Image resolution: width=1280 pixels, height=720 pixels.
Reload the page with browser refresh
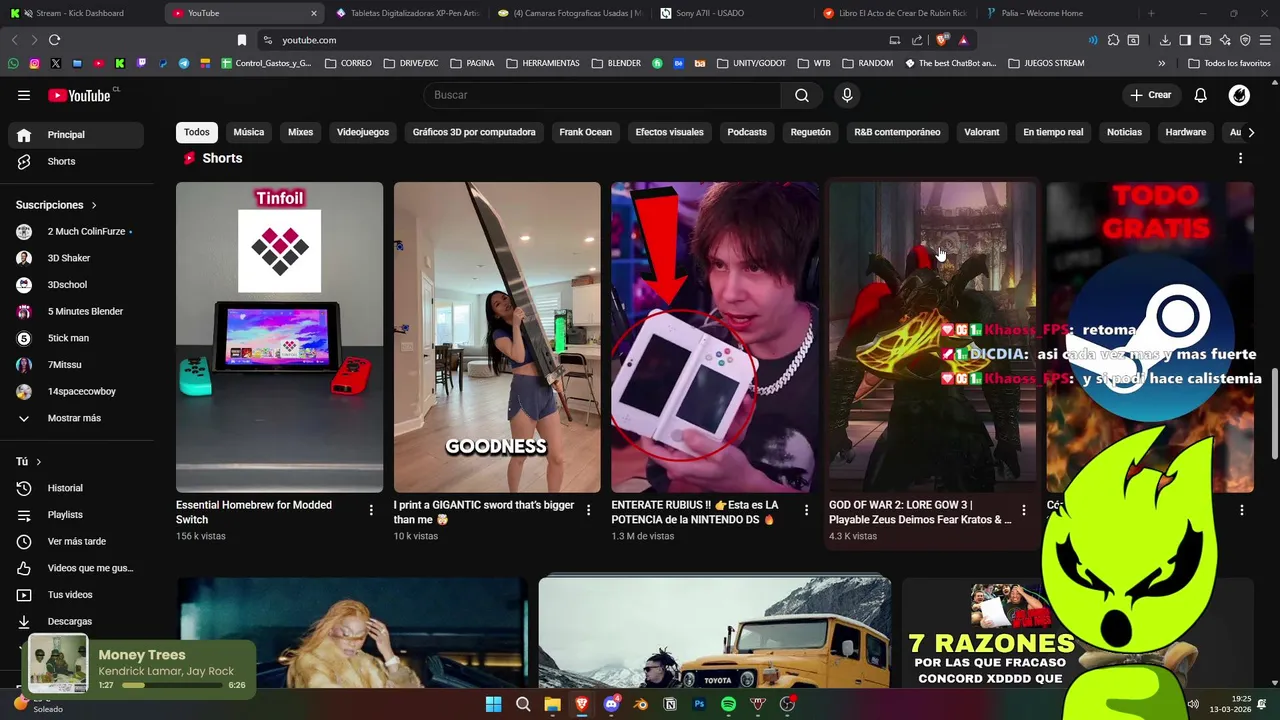54,40
